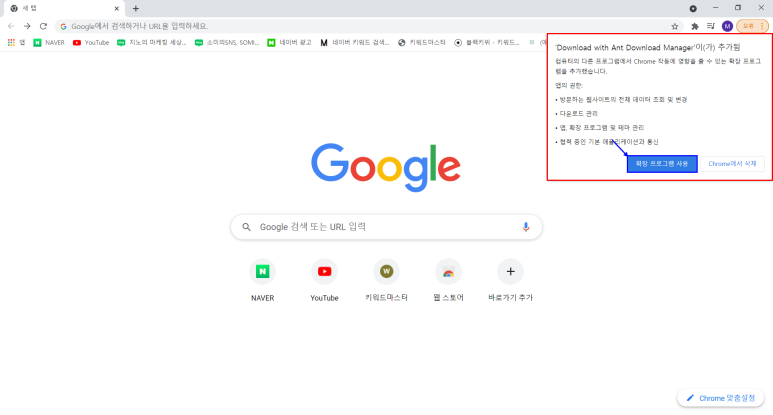Select the 새 탭 browser tab
The height and width of the screenshot is (415, 773).
(64, 8)
